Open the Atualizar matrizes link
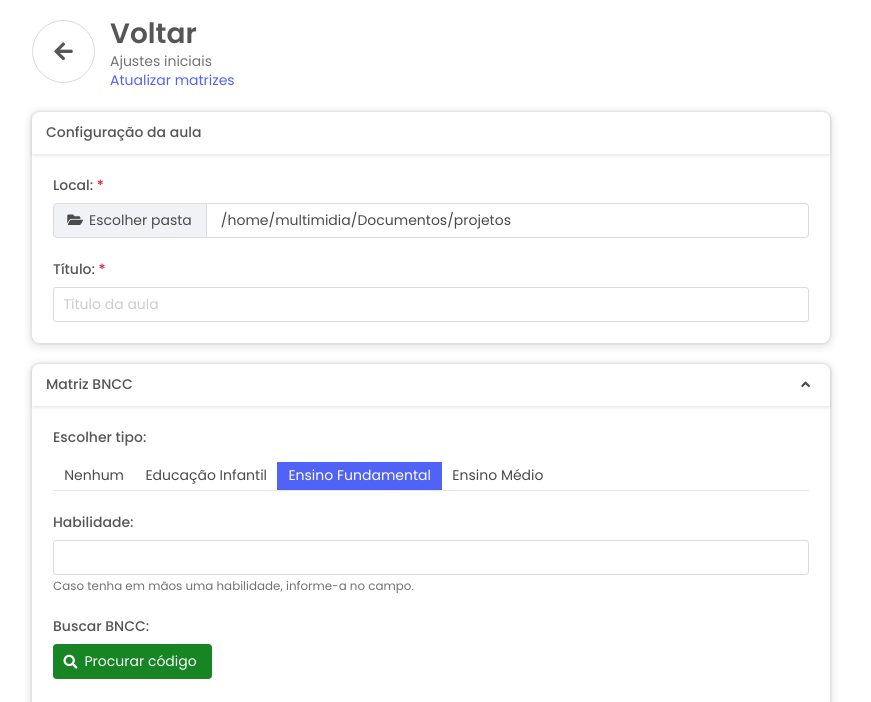This screenshot has width=871, height=702. (x=172, y=80)
